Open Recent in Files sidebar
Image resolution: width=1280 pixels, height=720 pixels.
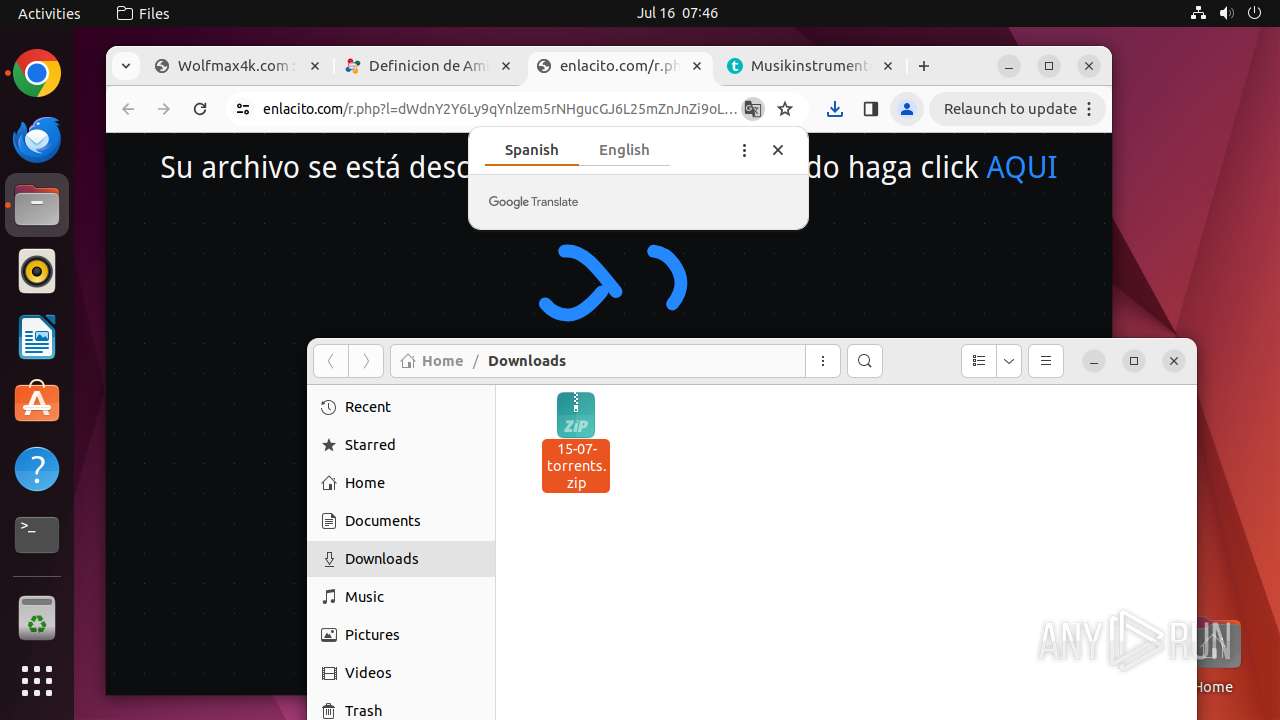coord(401,407)
